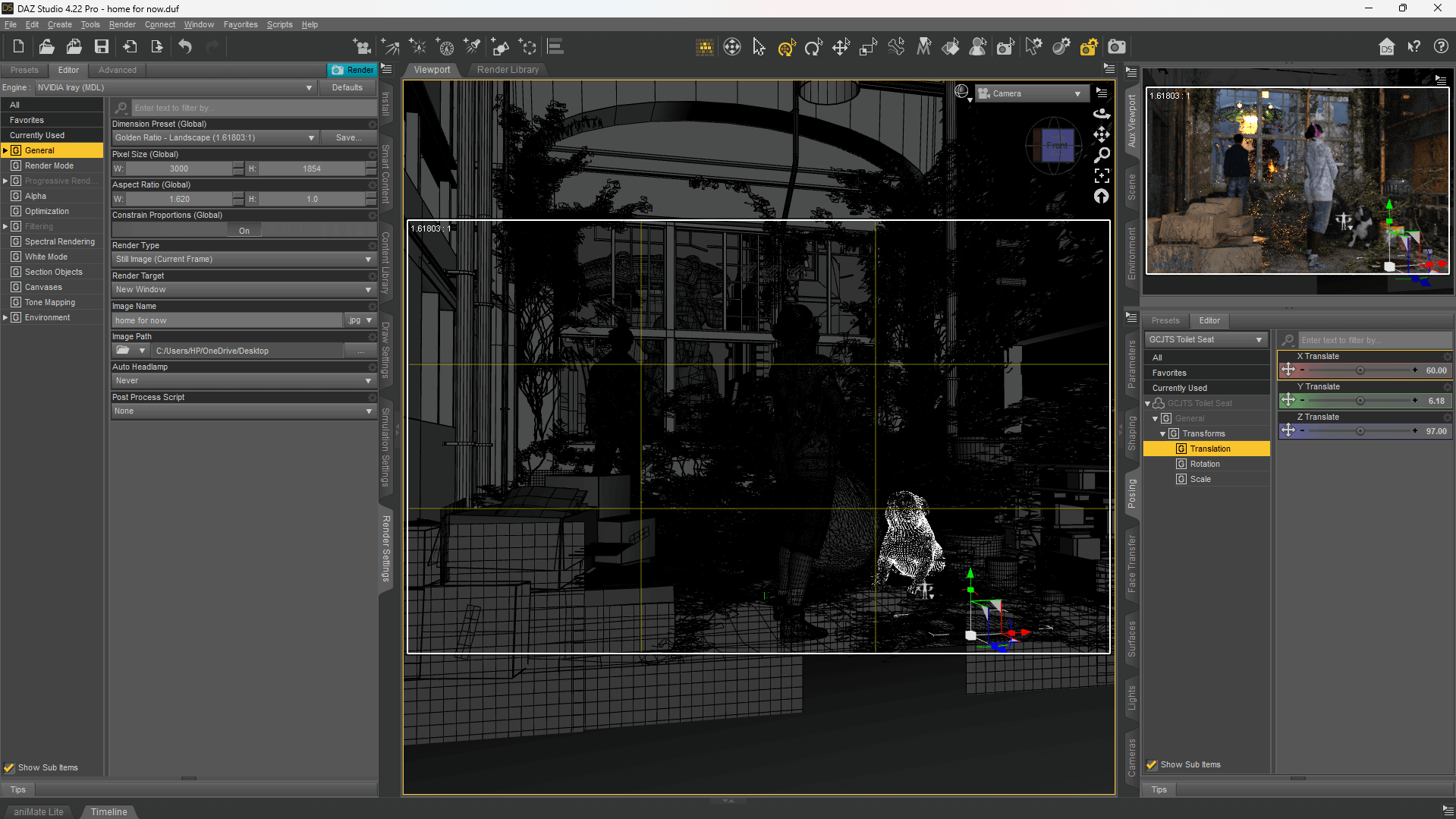Click the viewport orbit icon

click(x=1102, y=114)
